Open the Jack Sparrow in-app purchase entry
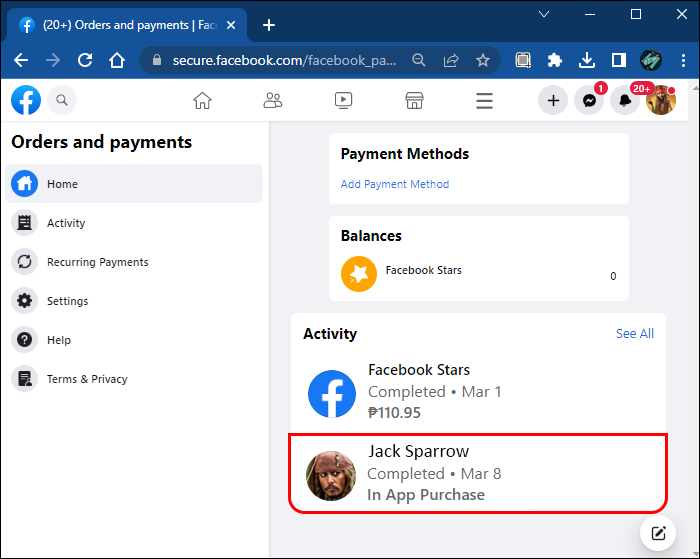Viewport: 700px width, 559px height. coord(478,474)
